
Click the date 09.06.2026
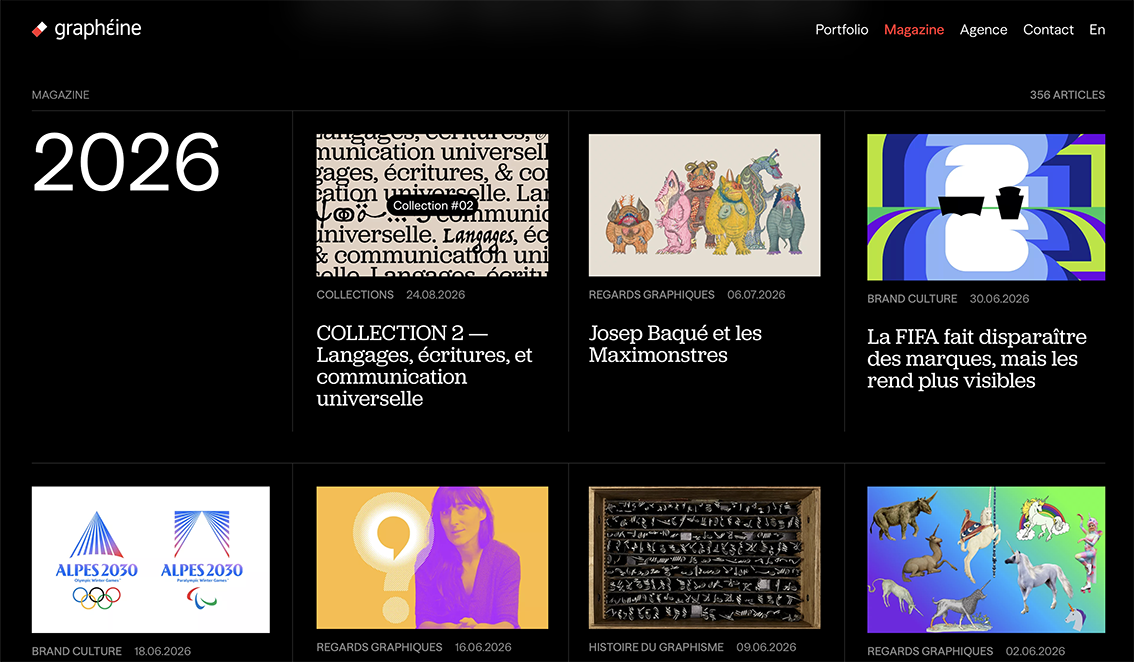766,647
